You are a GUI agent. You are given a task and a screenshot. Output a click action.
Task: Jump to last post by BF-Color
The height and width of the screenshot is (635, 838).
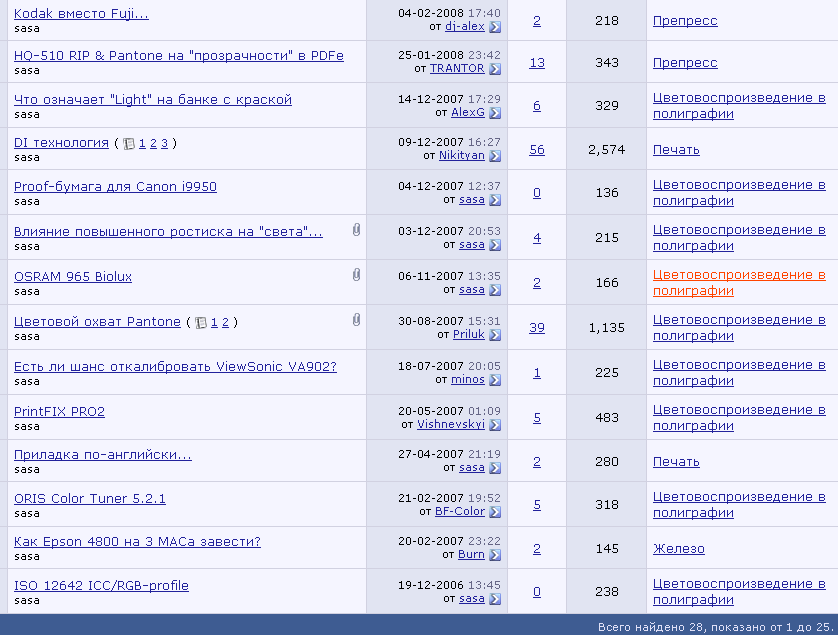(x=495, y=512)
